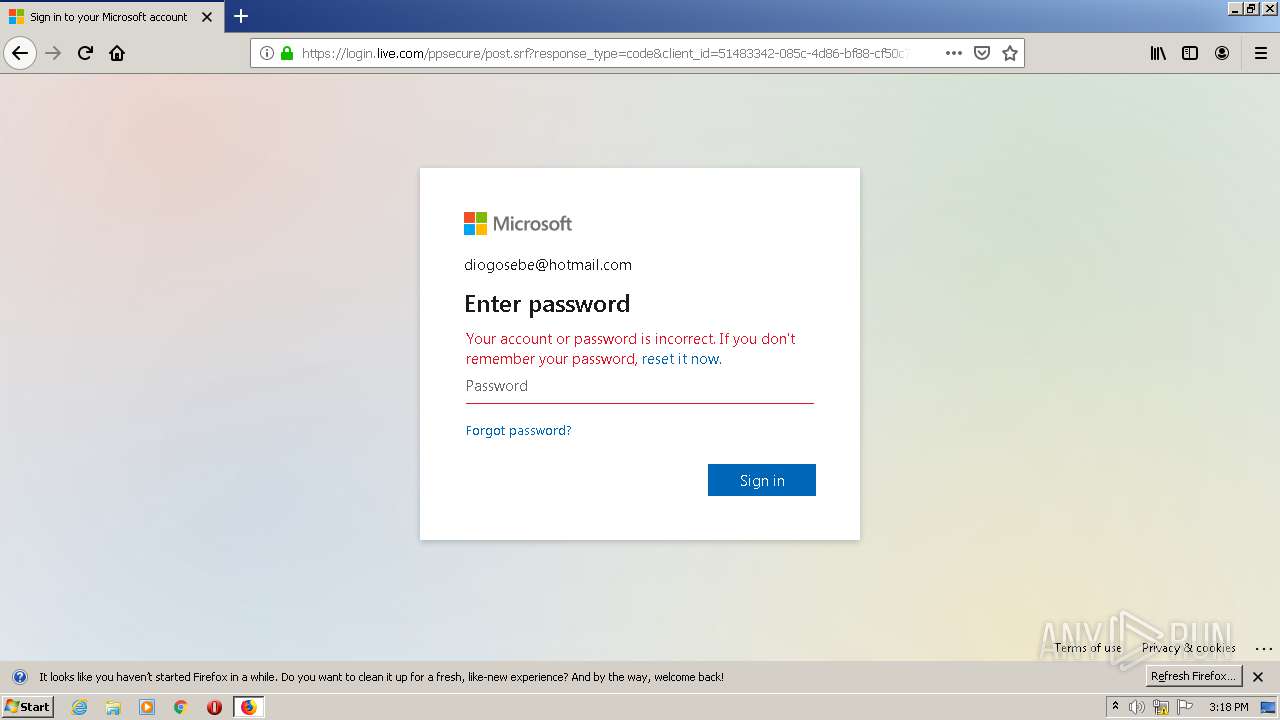
Task: Restore down the Firefox window
Action: [1251, 8]
